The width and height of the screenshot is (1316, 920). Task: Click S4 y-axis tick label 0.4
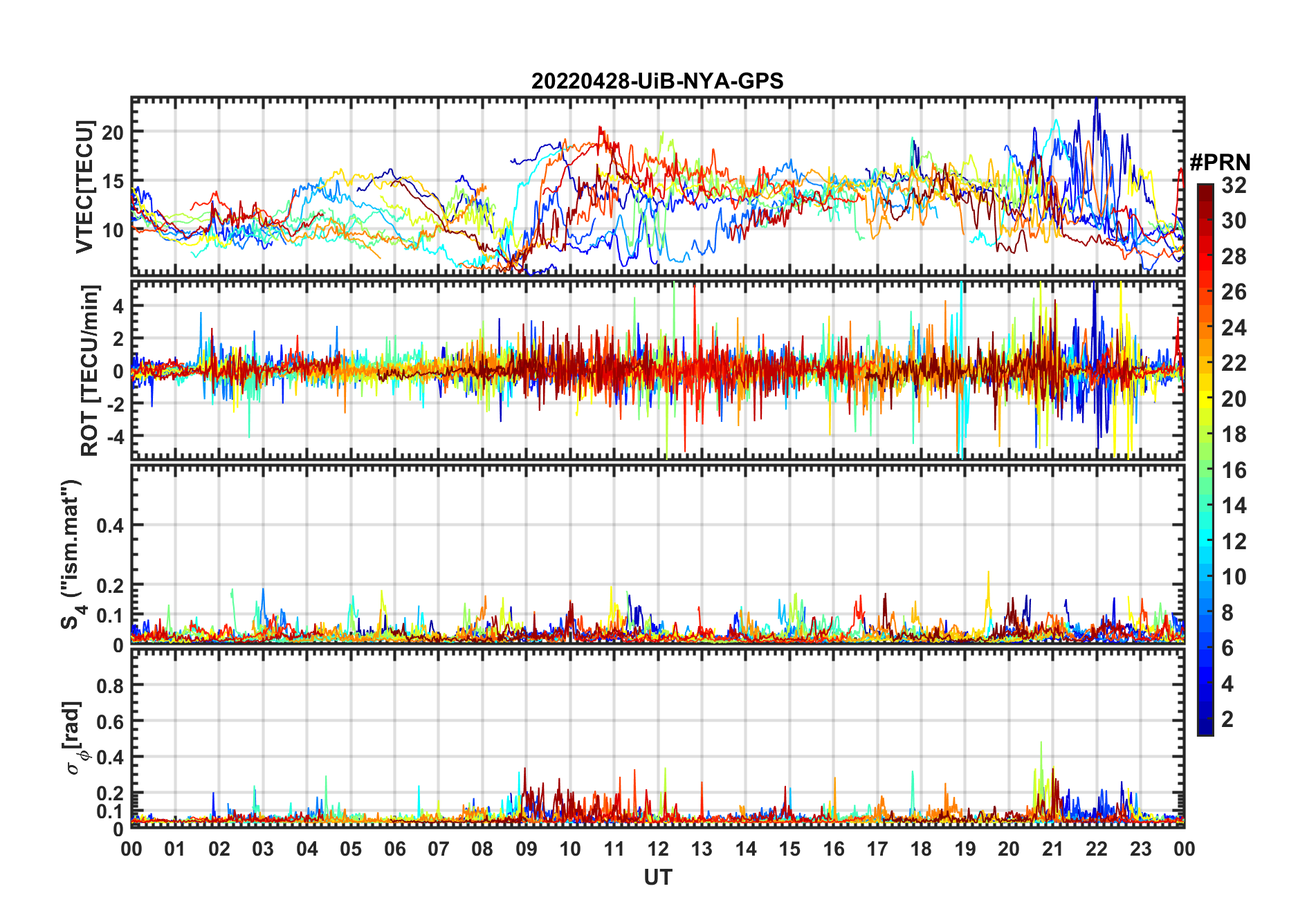[111, 526]
